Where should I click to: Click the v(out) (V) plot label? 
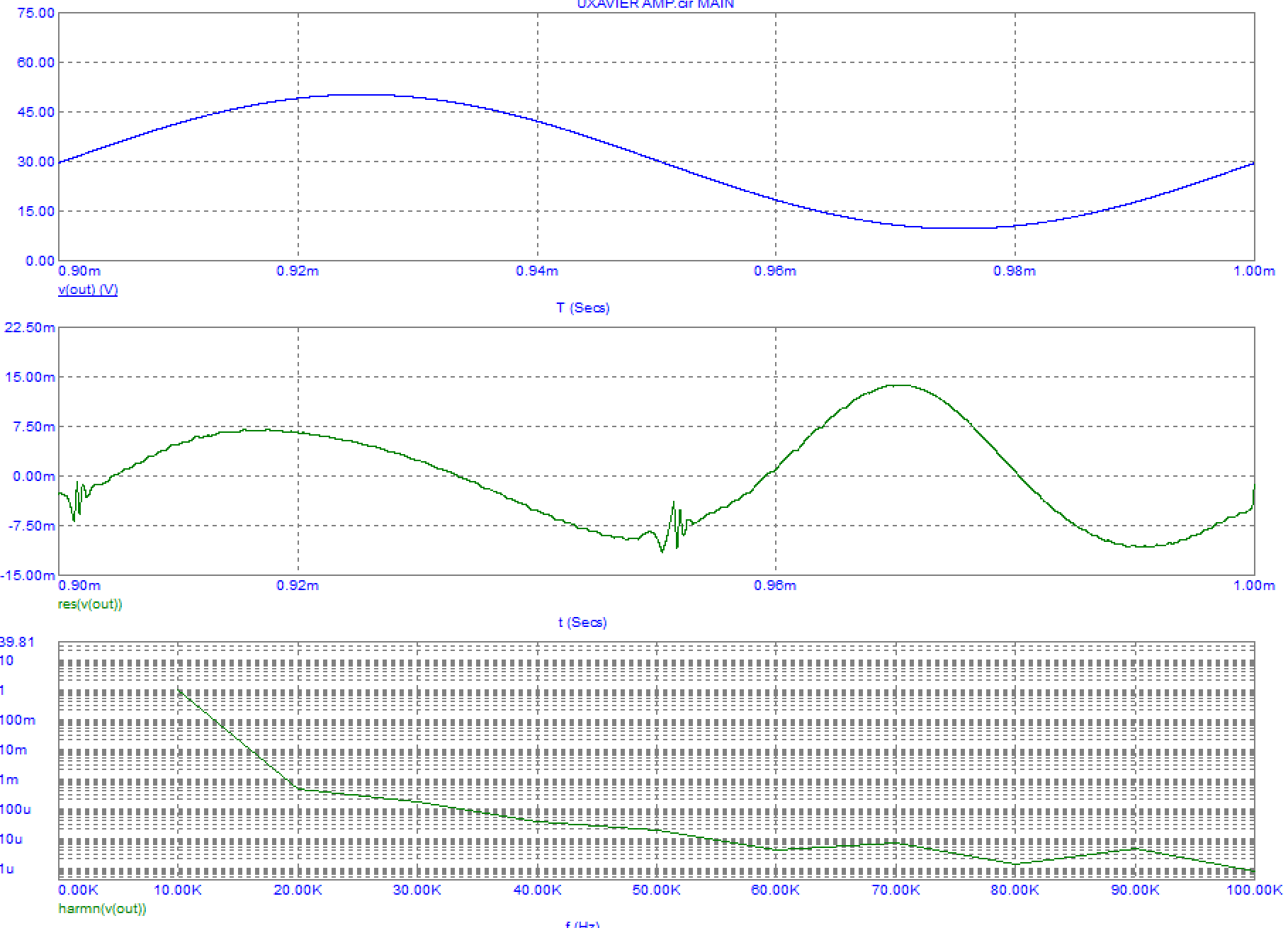click(x=88, y=290)
